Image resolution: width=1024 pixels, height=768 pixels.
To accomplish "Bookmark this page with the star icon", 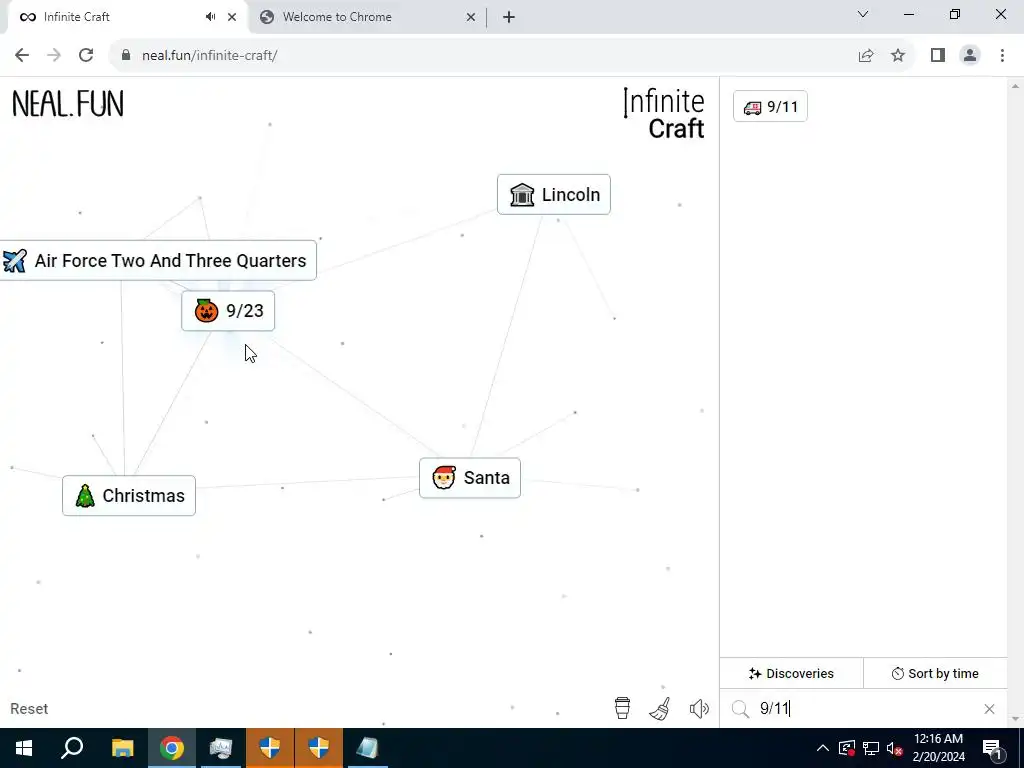I will click(x=898, y=56).
